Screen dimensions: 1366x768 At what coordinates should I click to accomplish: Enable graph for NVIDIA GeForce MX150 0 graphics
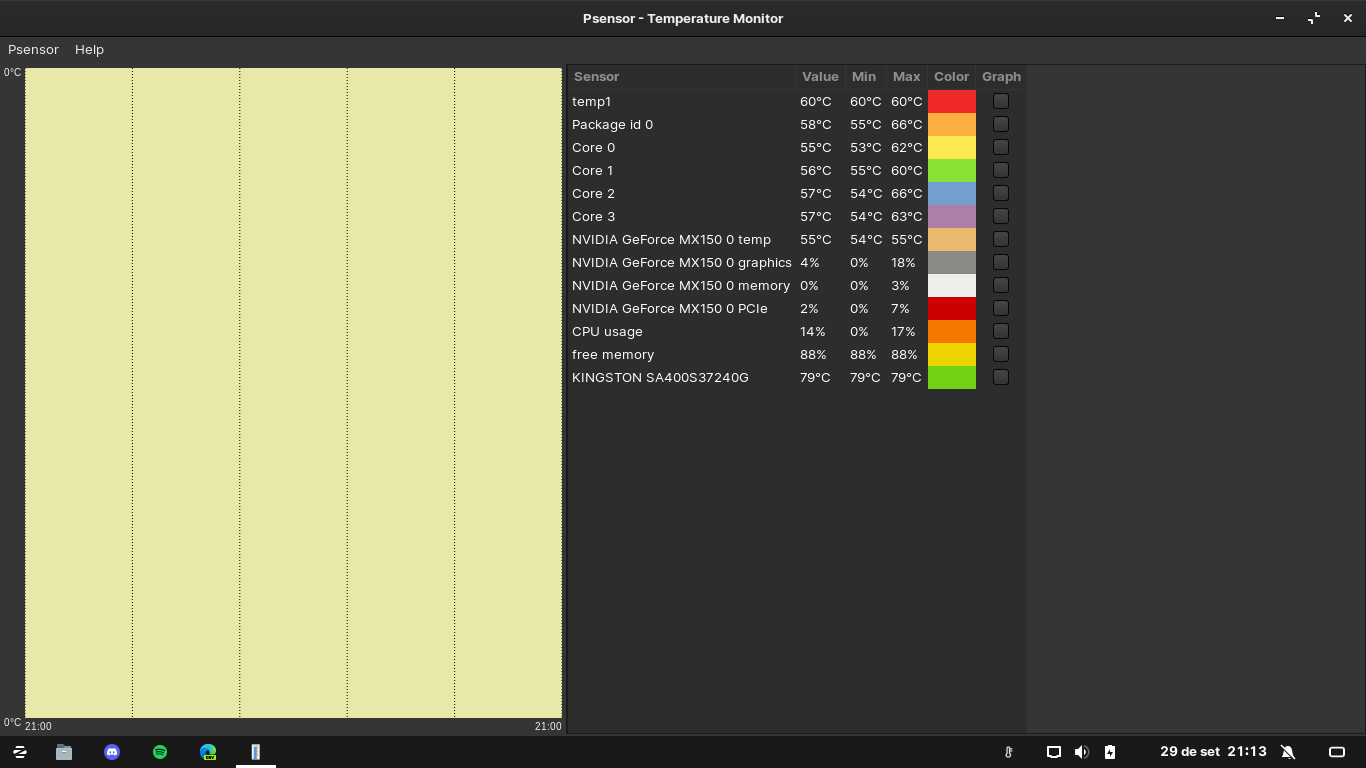tap(1001, 262)
